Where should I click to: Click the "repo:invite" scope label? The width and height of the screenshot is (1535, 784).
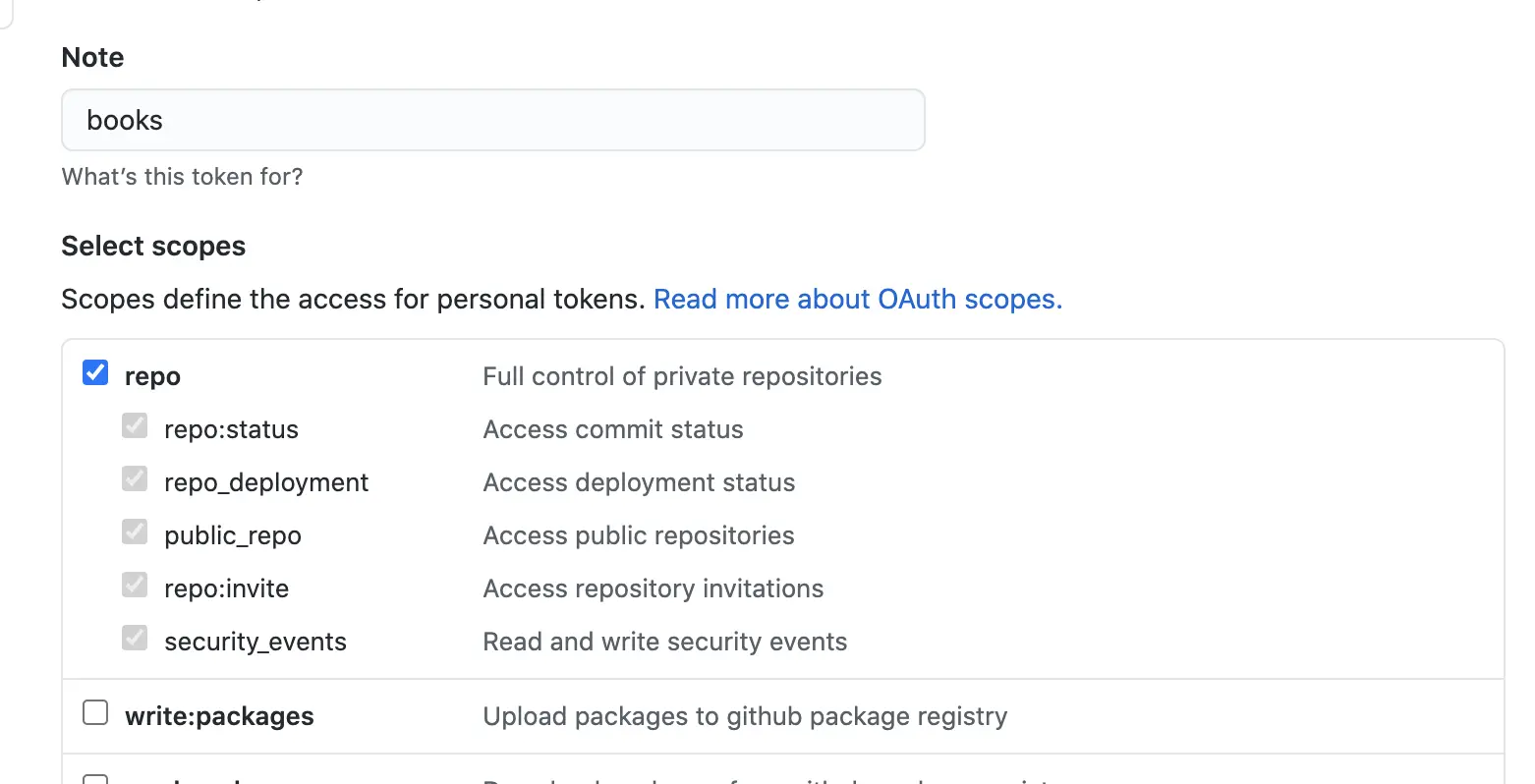226,588
